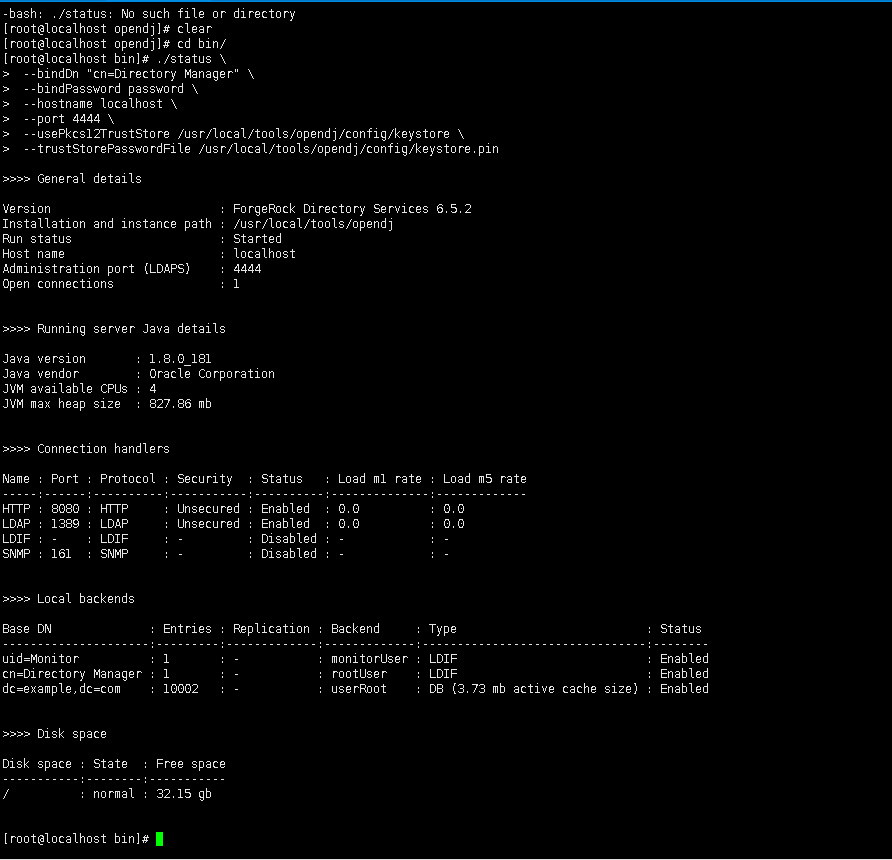
Task: Click 'DB (3.73 mb active cache size)' type
Action: [533, 689]
